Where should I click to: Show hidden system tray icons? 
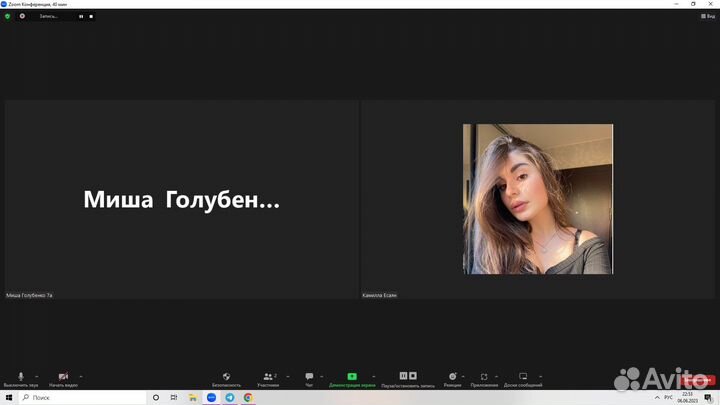657,397
